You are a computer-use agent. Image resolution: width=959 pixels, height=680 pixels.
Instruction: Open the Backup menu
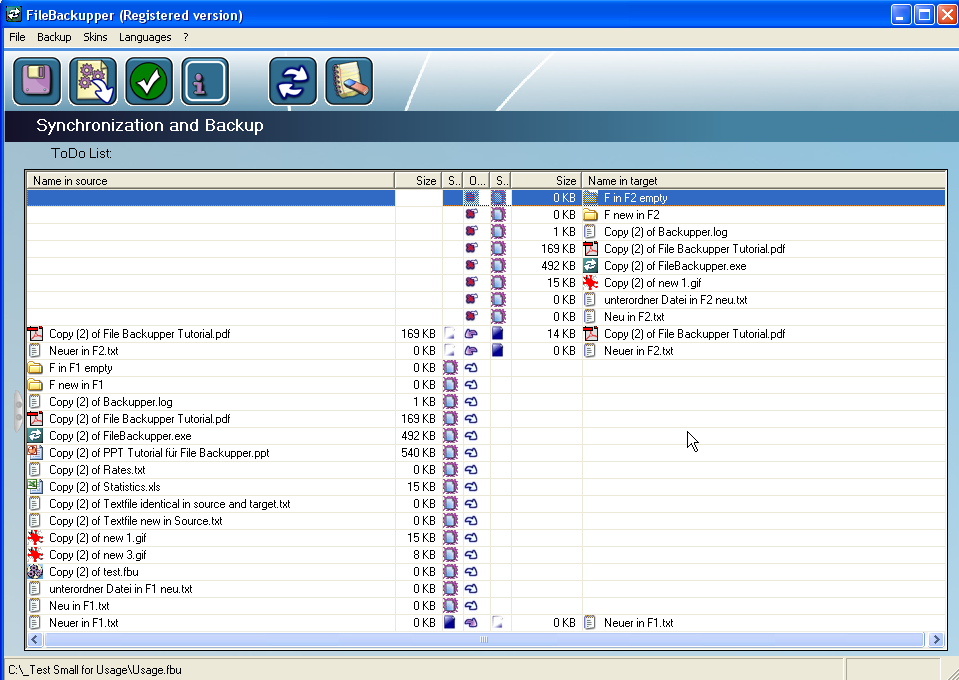point(54,37)
